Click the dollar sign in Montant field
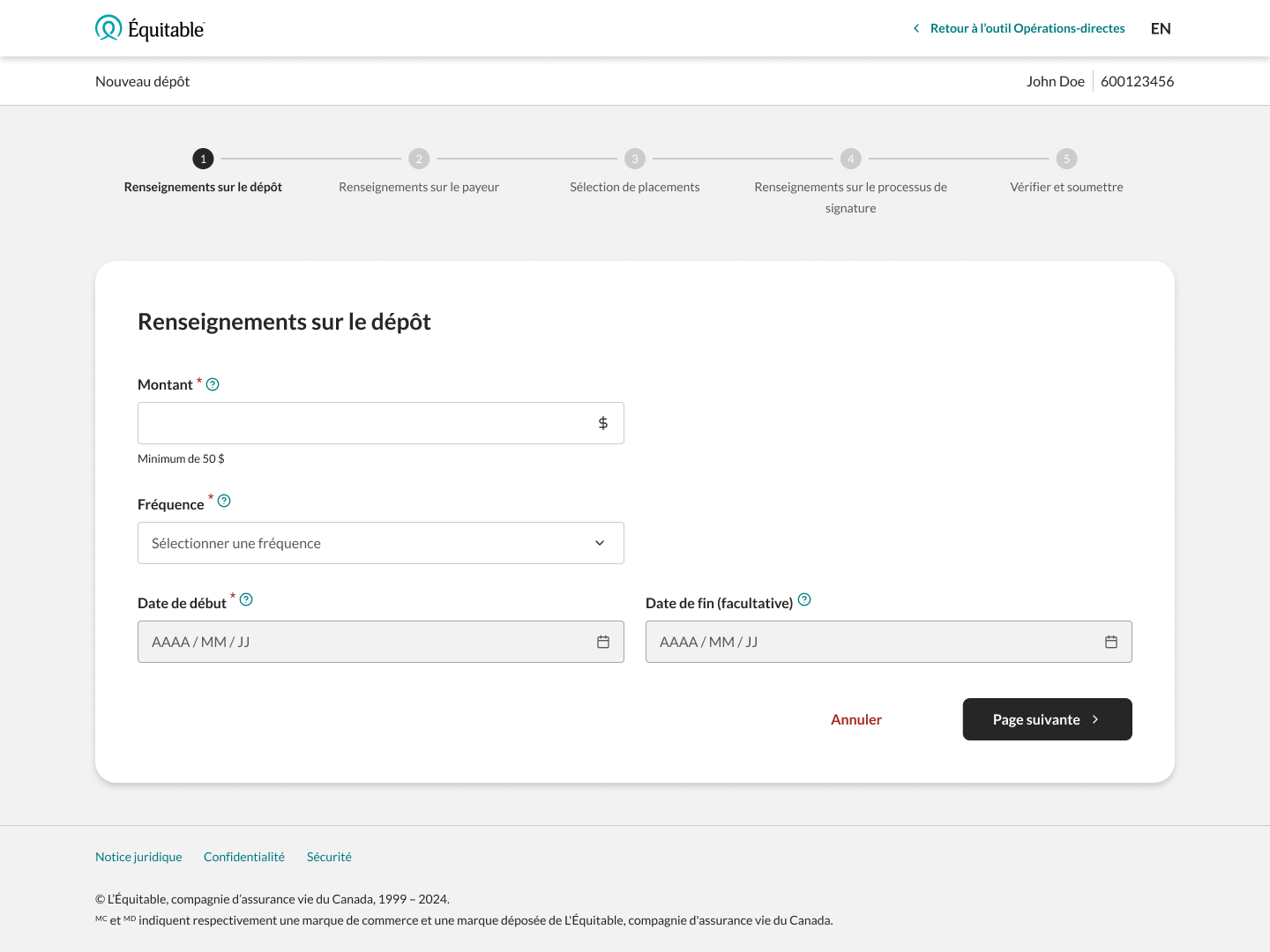This screenshot has height=952, width=1270. tap(603, 423)
